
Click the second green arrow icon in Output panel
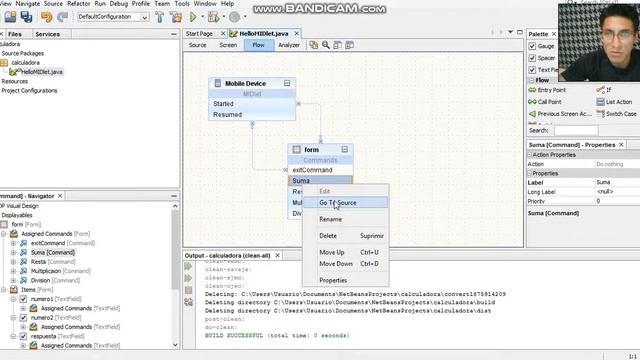point(188,278)
